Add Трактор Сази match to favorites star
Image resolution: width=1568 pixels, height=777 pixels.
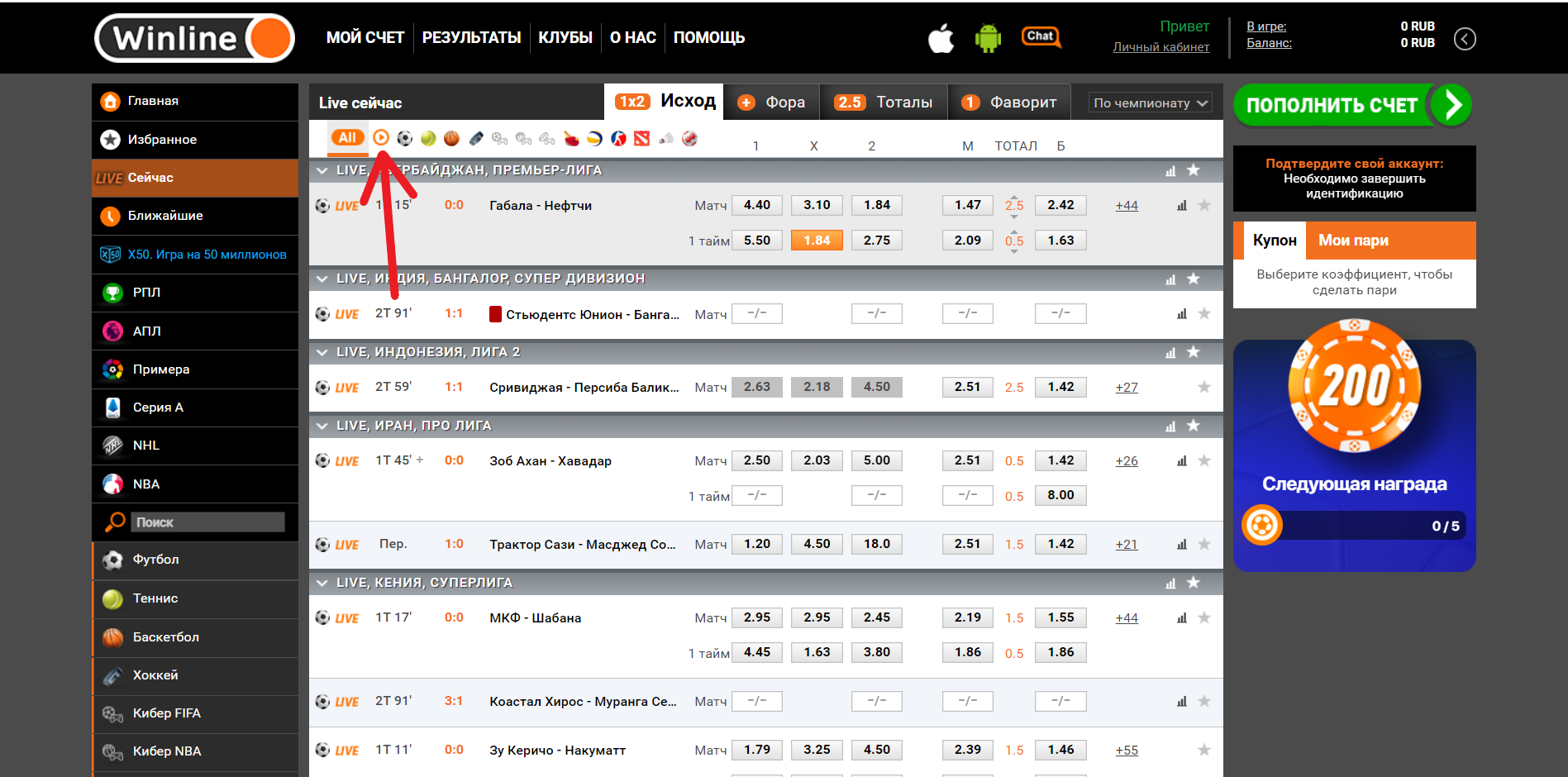[1204, 544]
